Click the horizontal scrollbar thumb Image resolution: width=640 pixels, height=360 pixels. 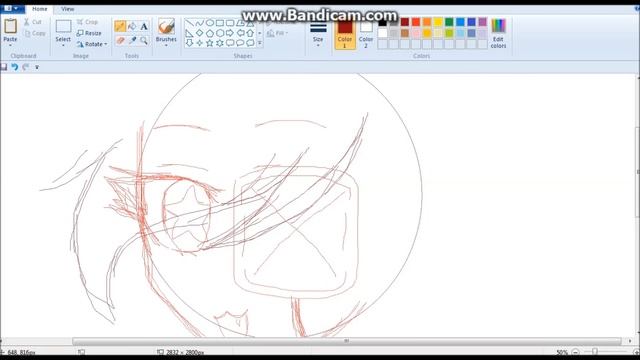click(x=347, y=341)
